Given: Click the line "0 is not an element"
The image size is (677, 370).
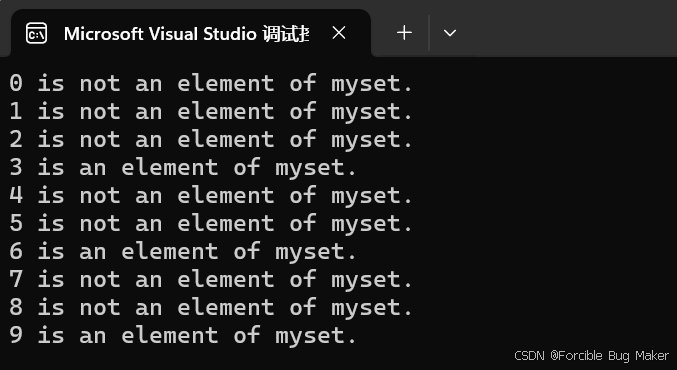Looking at the screenshot, I should (211, 83).
